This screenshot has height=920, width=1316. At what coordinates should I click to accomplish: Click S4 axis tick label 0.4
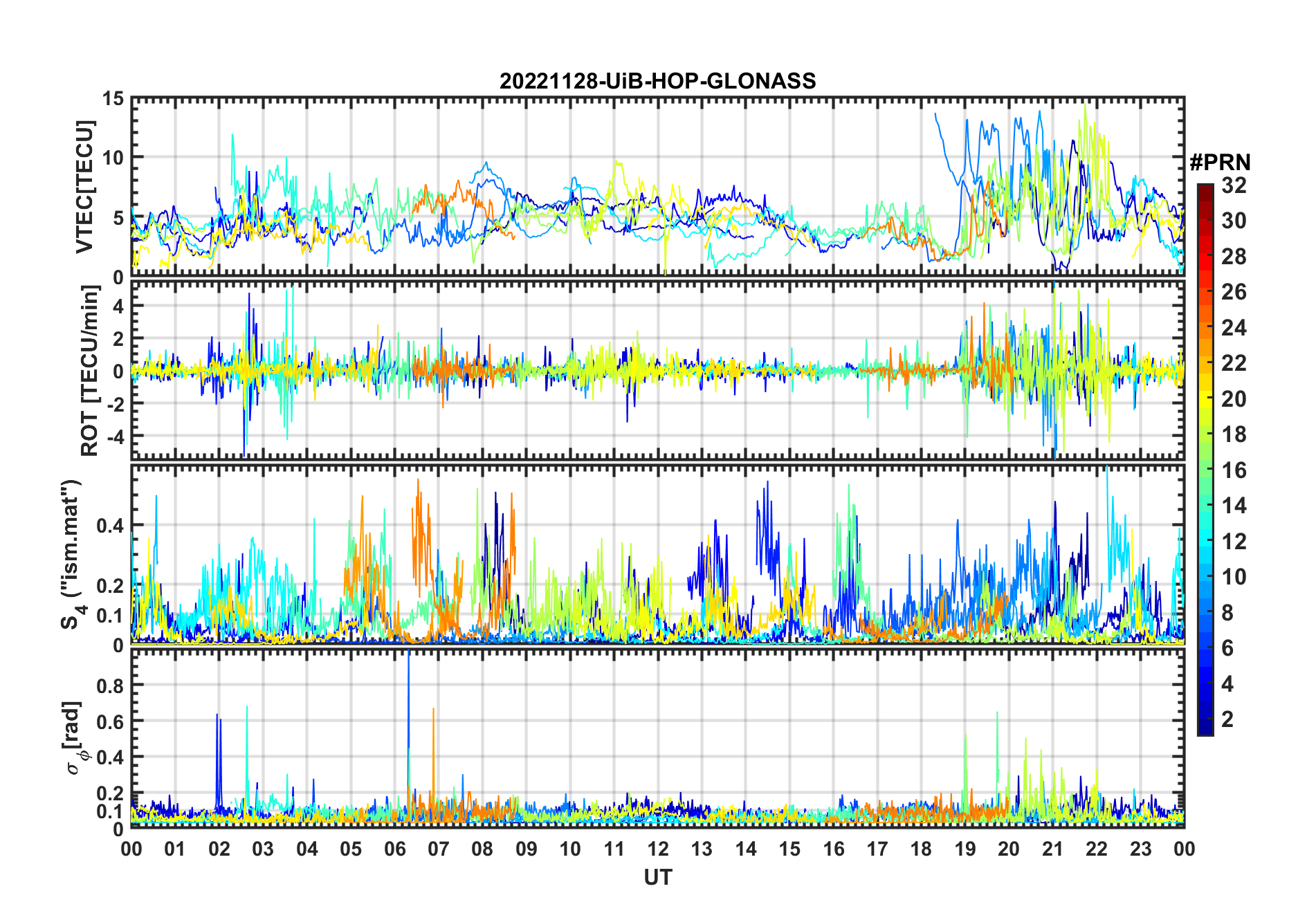(x=111, y=525)
